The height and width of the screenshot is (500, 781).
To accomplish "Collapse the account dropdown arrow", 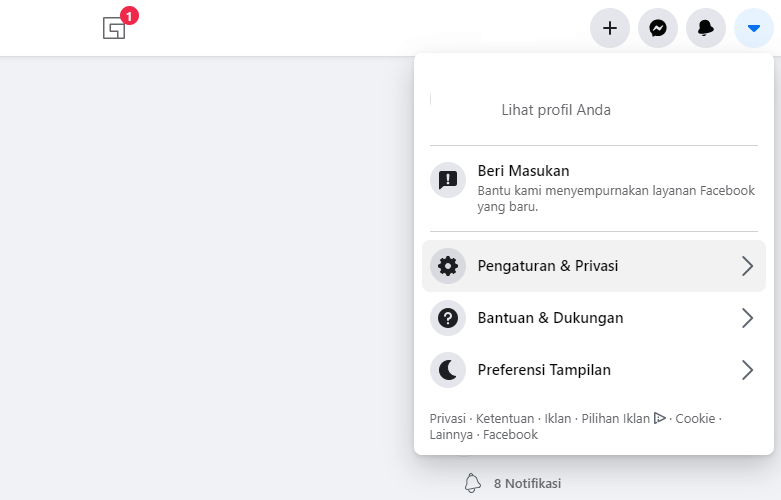I will pos(754,28).
